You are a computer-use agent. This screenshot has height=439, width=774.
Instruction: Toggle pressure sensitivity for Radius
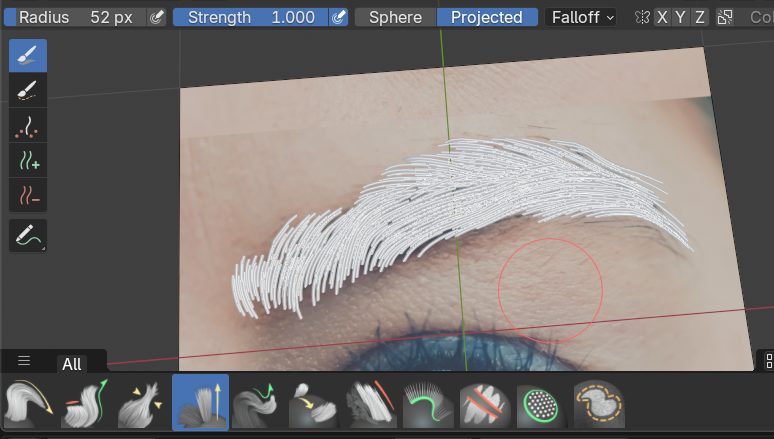(x=157, y=17)
